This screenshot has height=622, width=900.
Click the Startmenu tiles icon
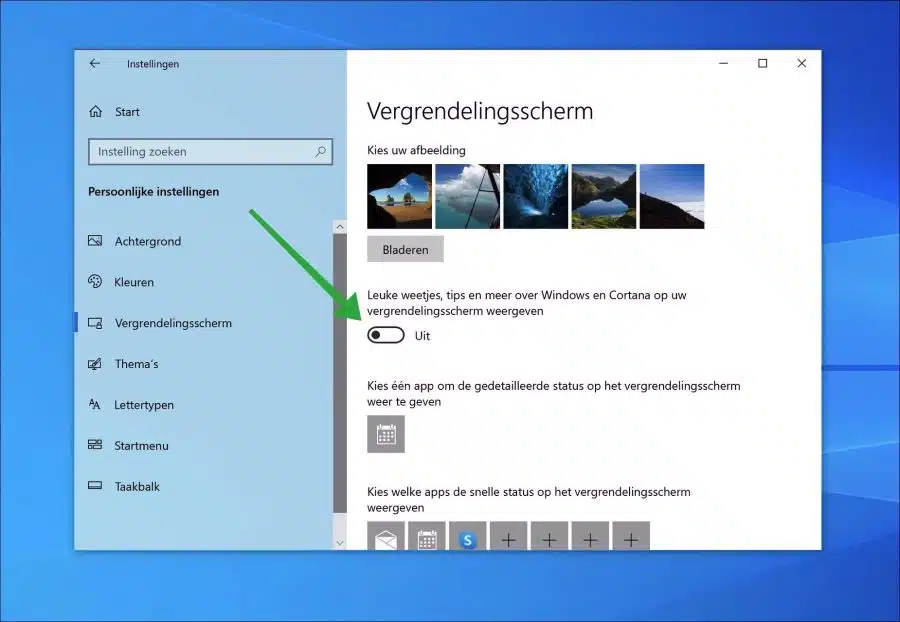point(95,445)
